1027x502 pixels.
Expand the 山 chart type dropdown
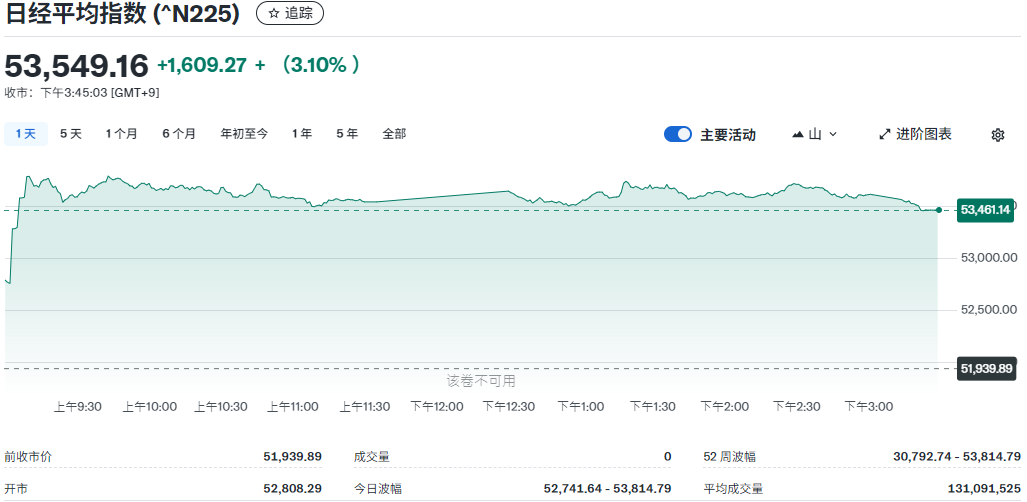point(833,134)
